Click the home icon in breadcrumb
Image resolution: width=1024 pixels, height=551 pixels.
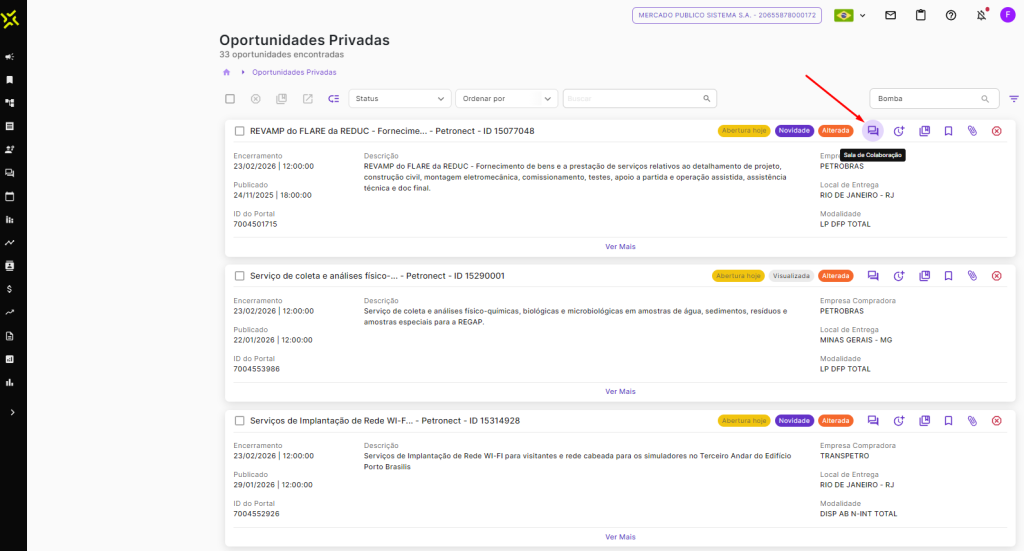227,72
